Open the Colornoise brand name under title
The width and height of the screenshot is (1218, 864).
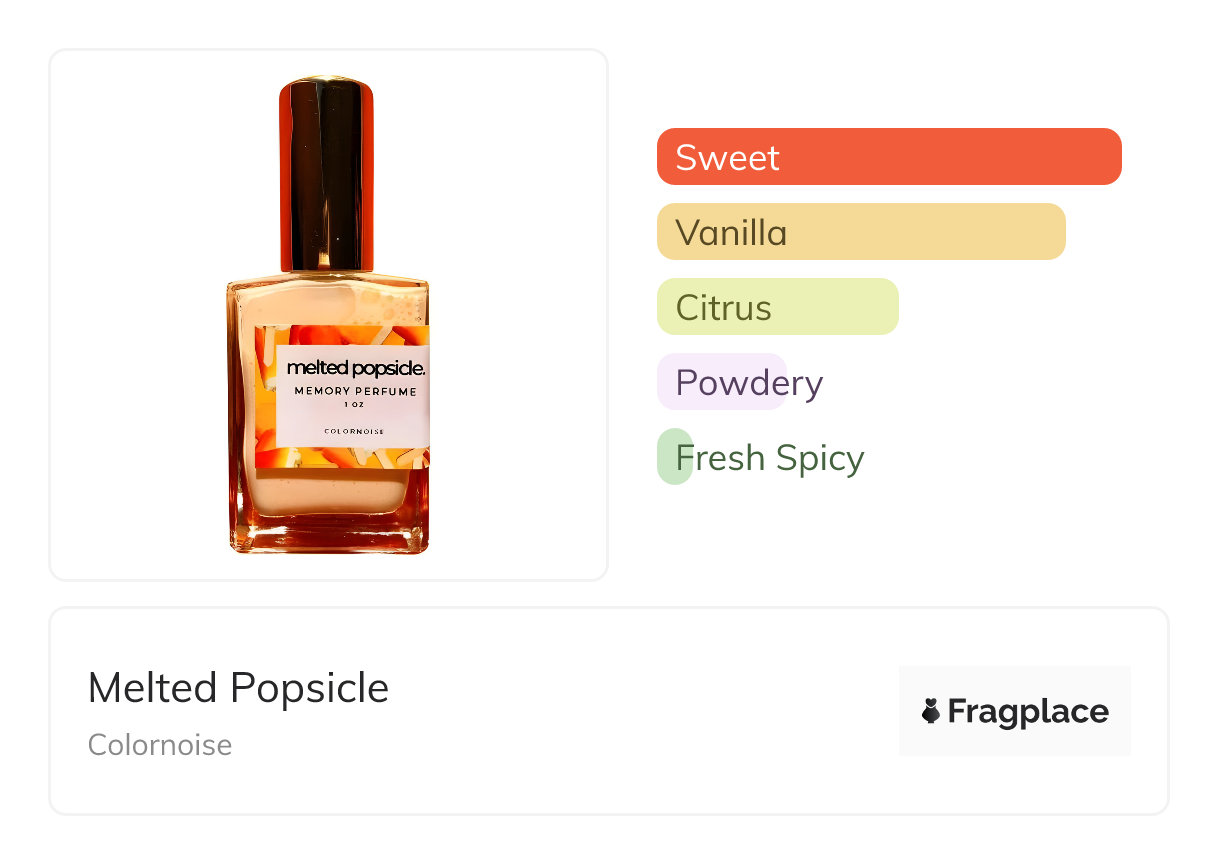(160, 745)
